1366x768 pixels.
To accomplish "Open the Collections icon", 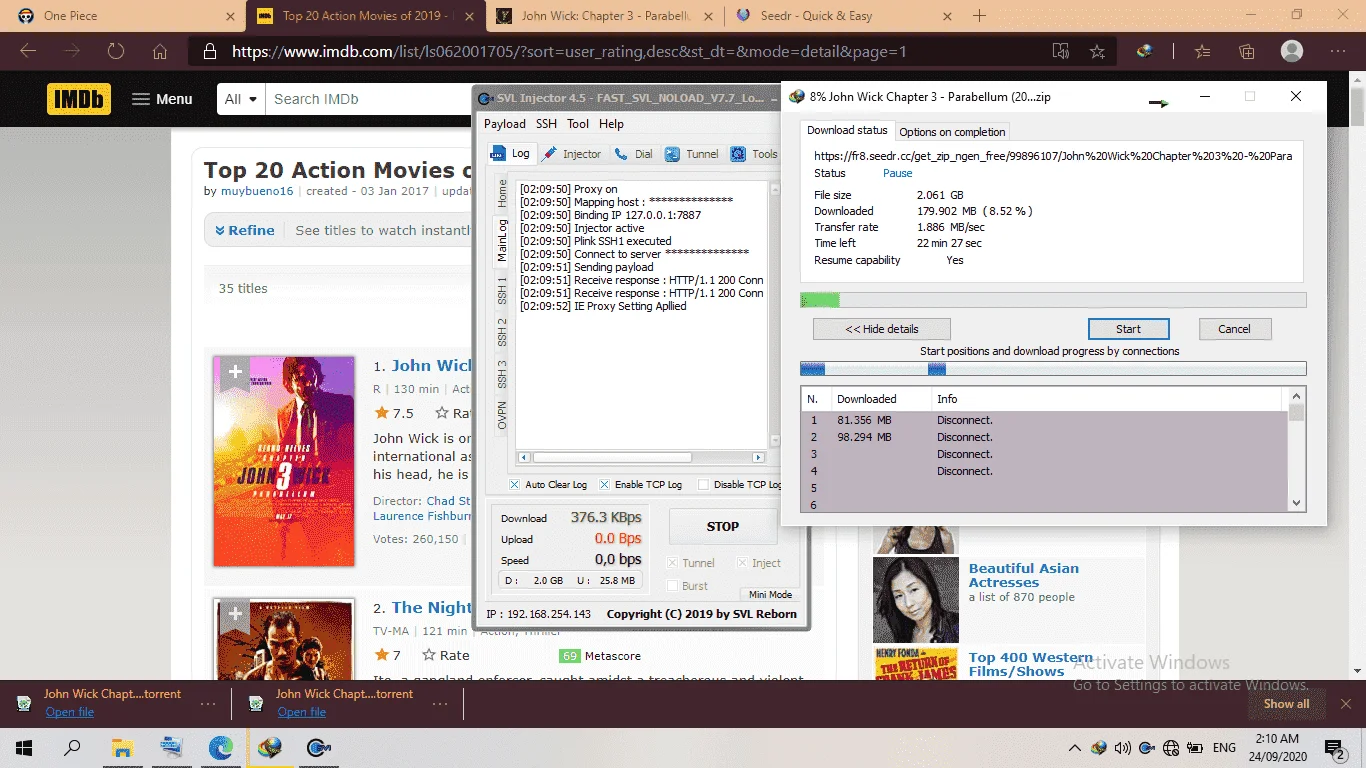I will [1246, 51].
